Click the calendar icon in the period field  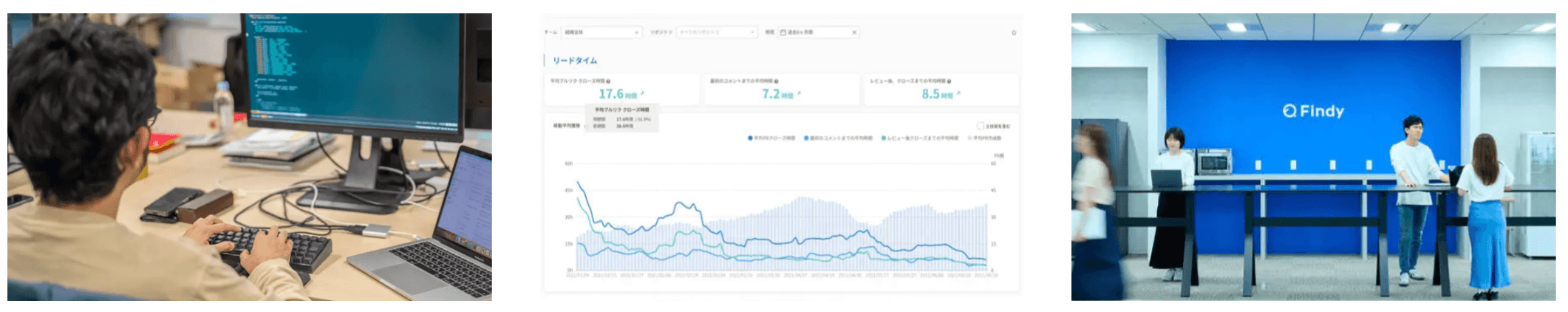783,33
